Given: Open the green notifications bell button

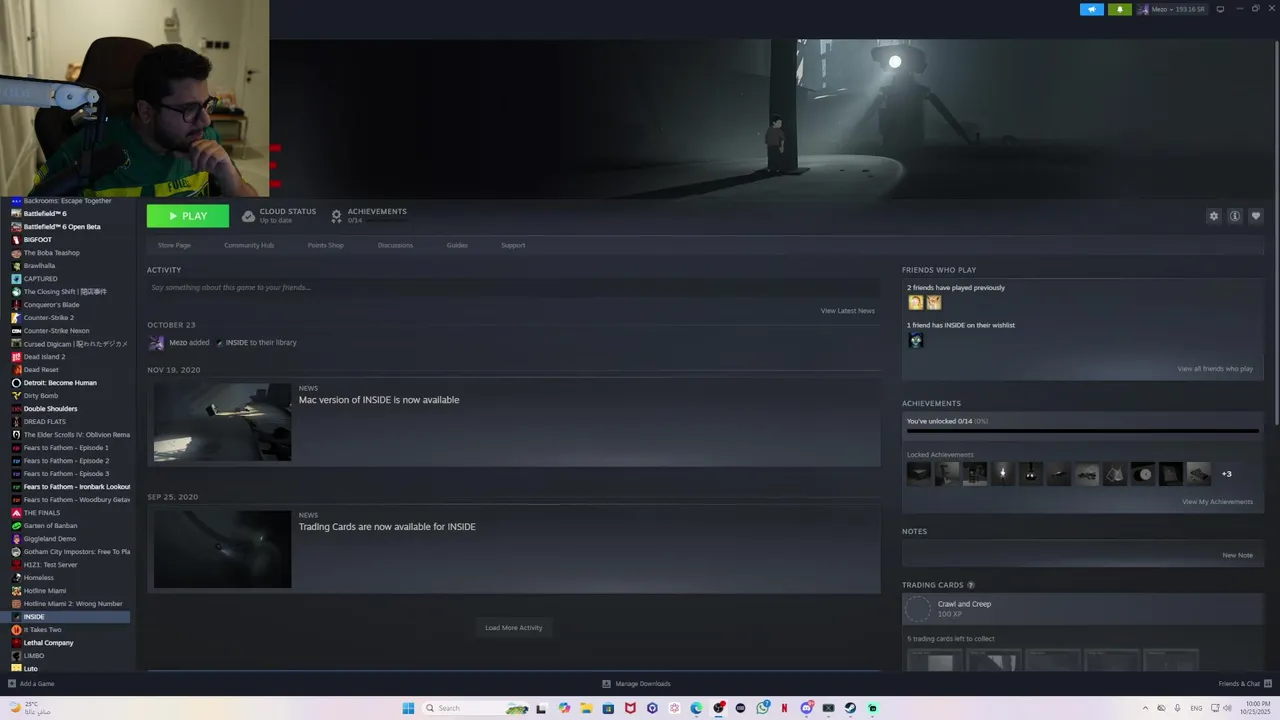Looking at the screenshot, I should pyautogui.click(x=1119, y=9).
